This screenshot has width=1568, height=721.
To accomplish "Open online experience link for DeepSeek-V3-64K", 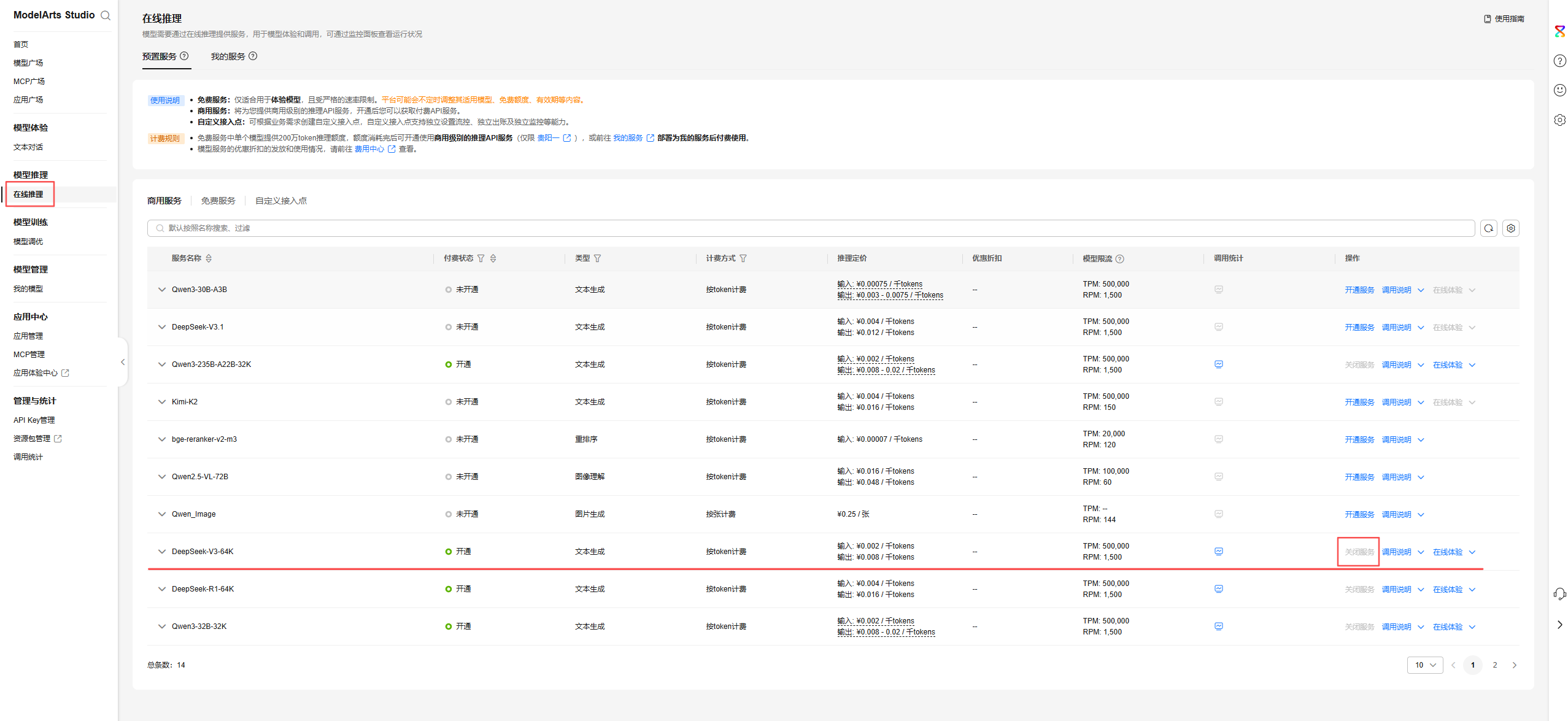I will click(1447, 552).
